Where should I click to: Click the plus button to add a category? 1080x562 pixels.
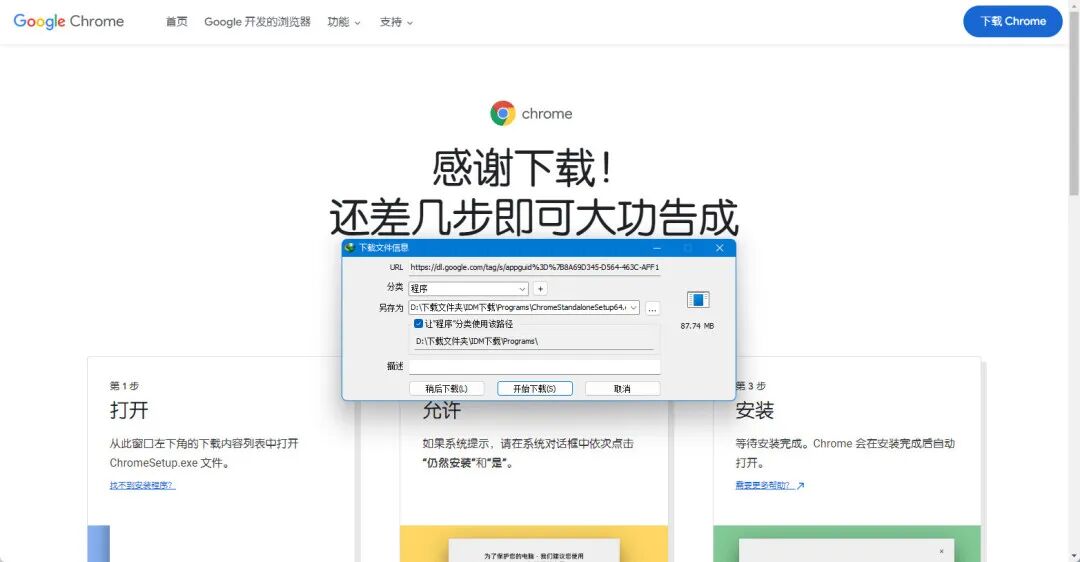click(541, 289)
